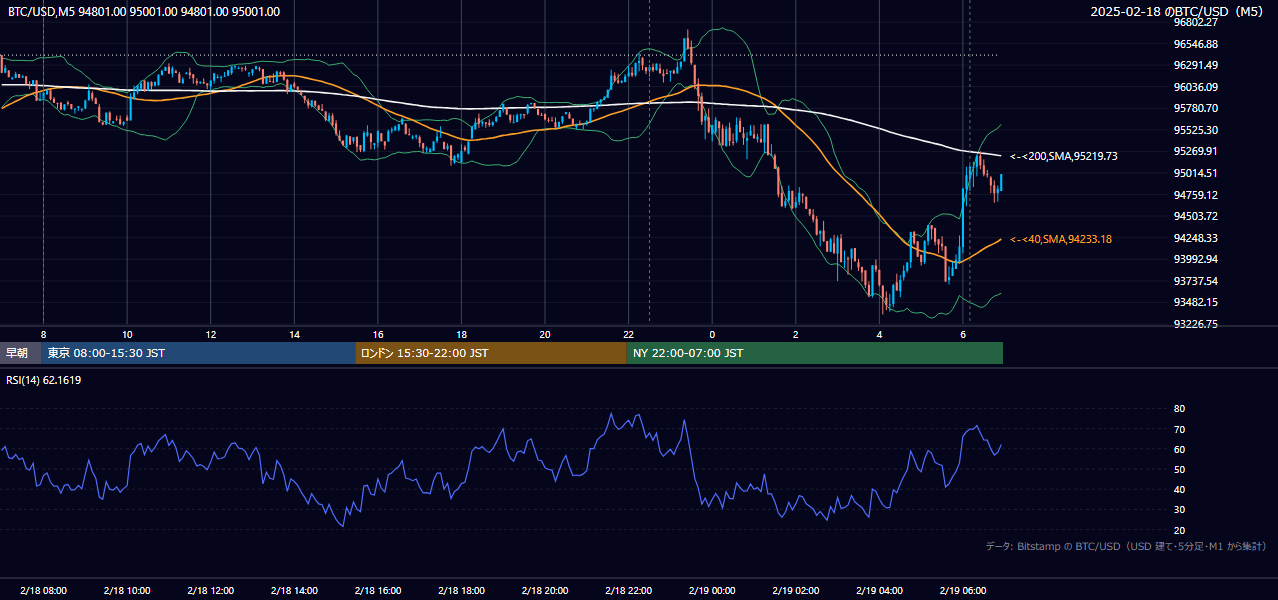The height and width of the screenshot is (600, 1278).
Task: Click price axis label 96291.49
Action: pyautogui.click(x=1196, y=65)
